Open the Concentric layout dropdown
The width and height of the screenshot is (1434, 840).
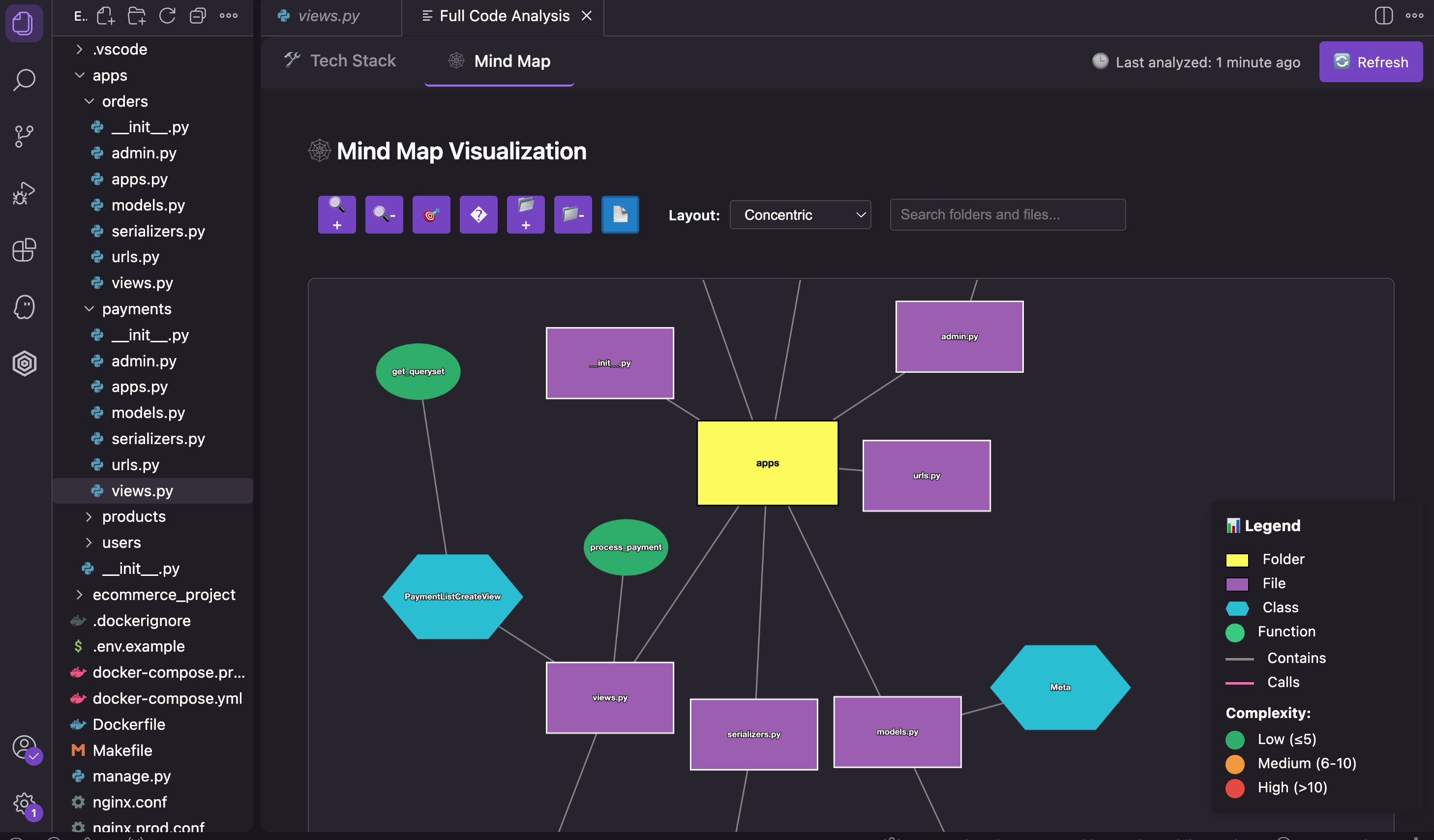pos(800,214)
